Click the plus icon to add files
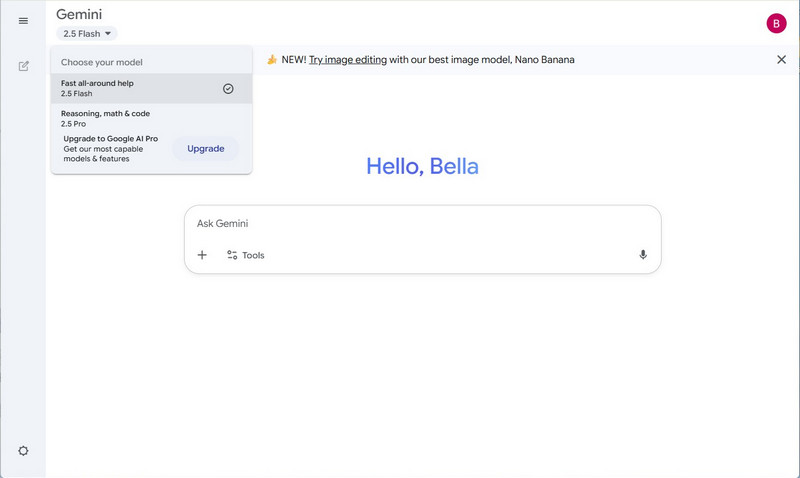The height and width of the screenshot is (478, 800). click(202, 255)
